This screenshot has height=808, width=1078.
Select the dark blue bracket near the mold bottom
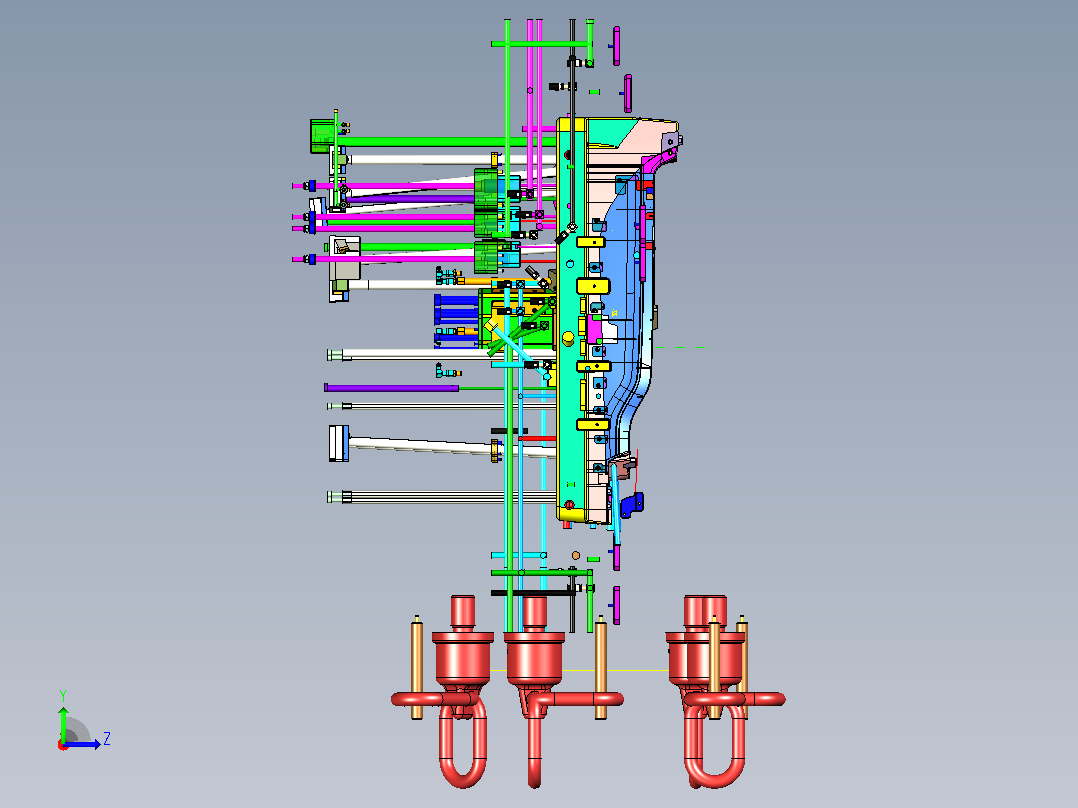point(632,505)
